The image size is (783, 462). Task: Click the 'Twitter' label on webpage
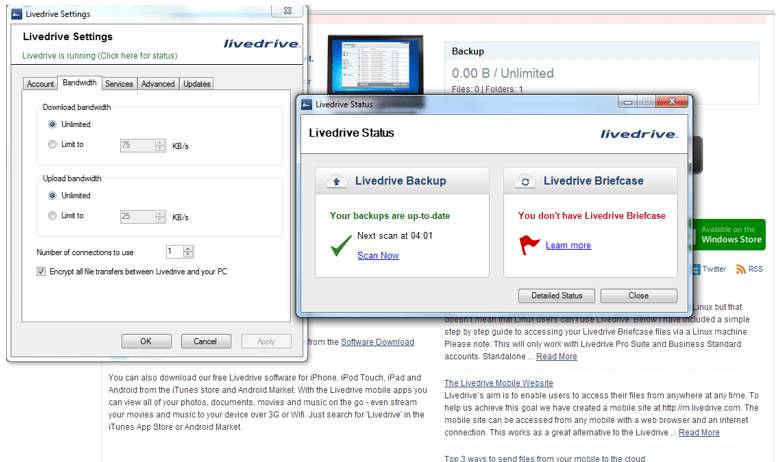(x=714, y=269)
